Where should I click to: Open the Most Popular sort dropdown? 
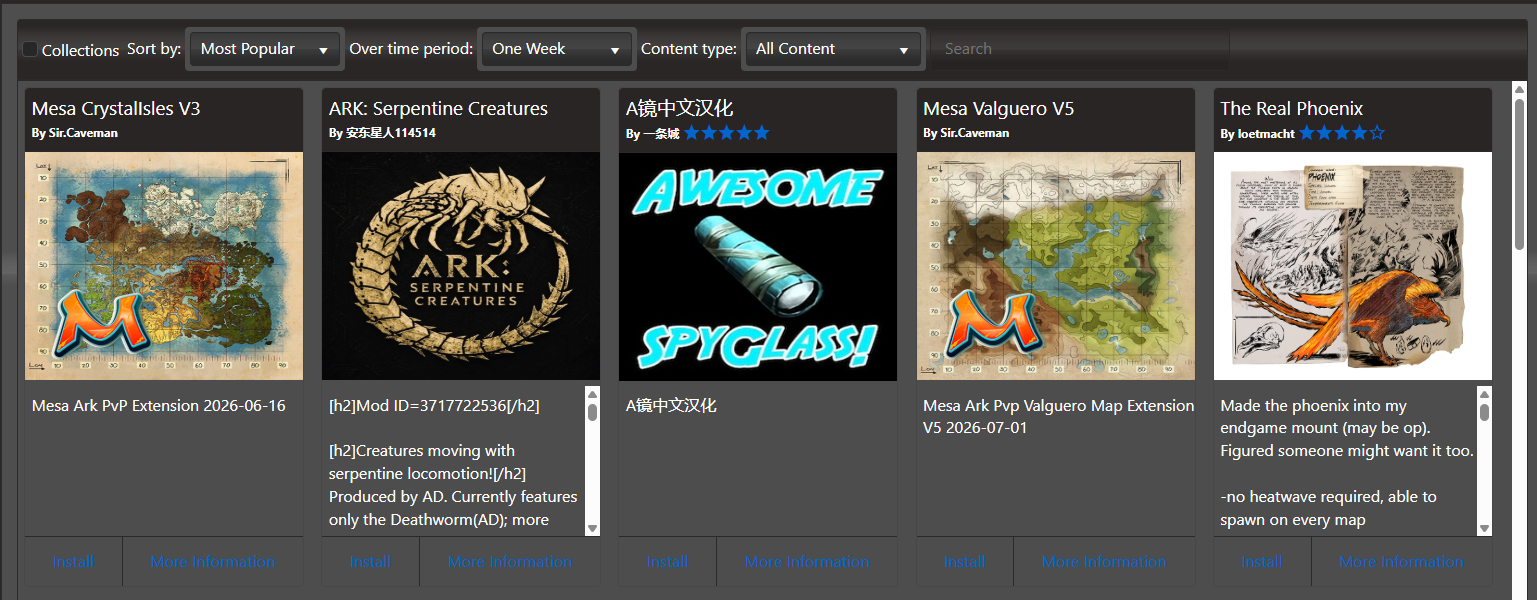coord(265,49)
